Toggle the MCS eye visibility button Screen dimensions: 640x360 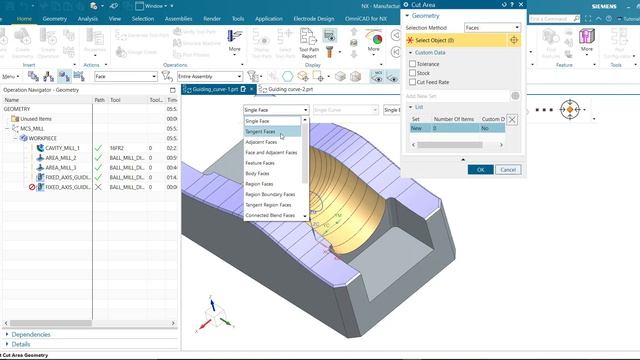coord(377,76)
